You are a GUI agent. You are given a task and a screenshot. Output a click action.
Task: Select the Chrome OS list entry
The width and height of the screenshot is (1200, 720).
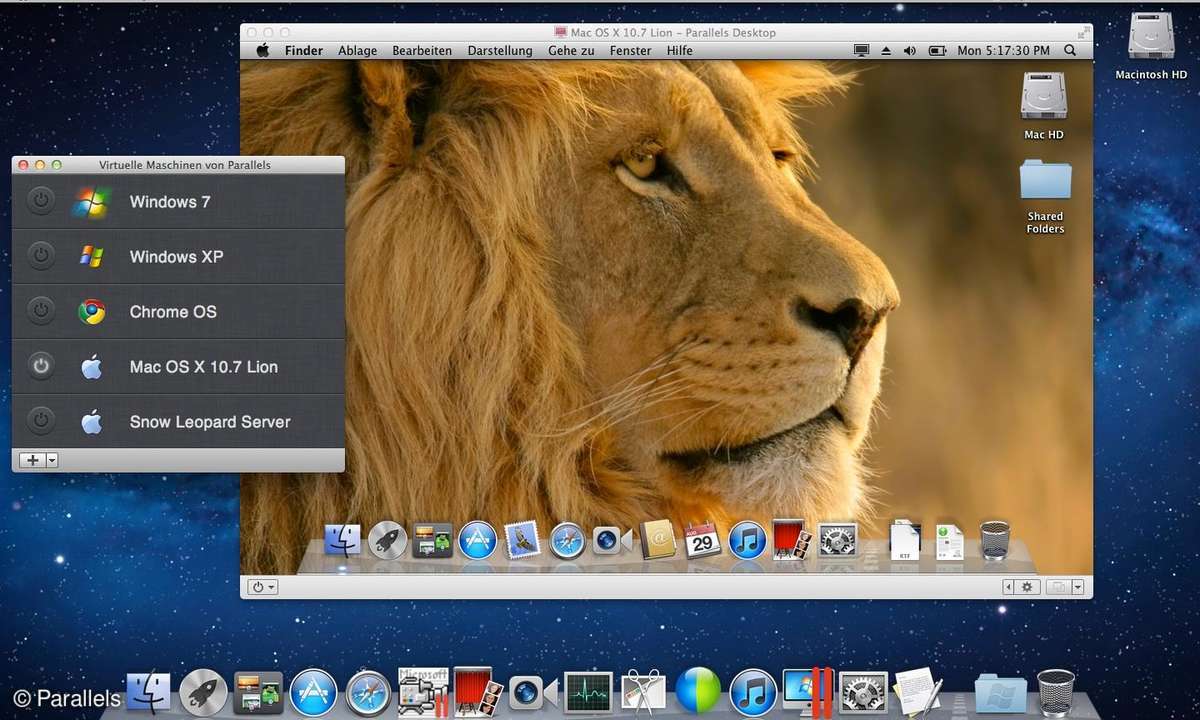coord(178,312)
